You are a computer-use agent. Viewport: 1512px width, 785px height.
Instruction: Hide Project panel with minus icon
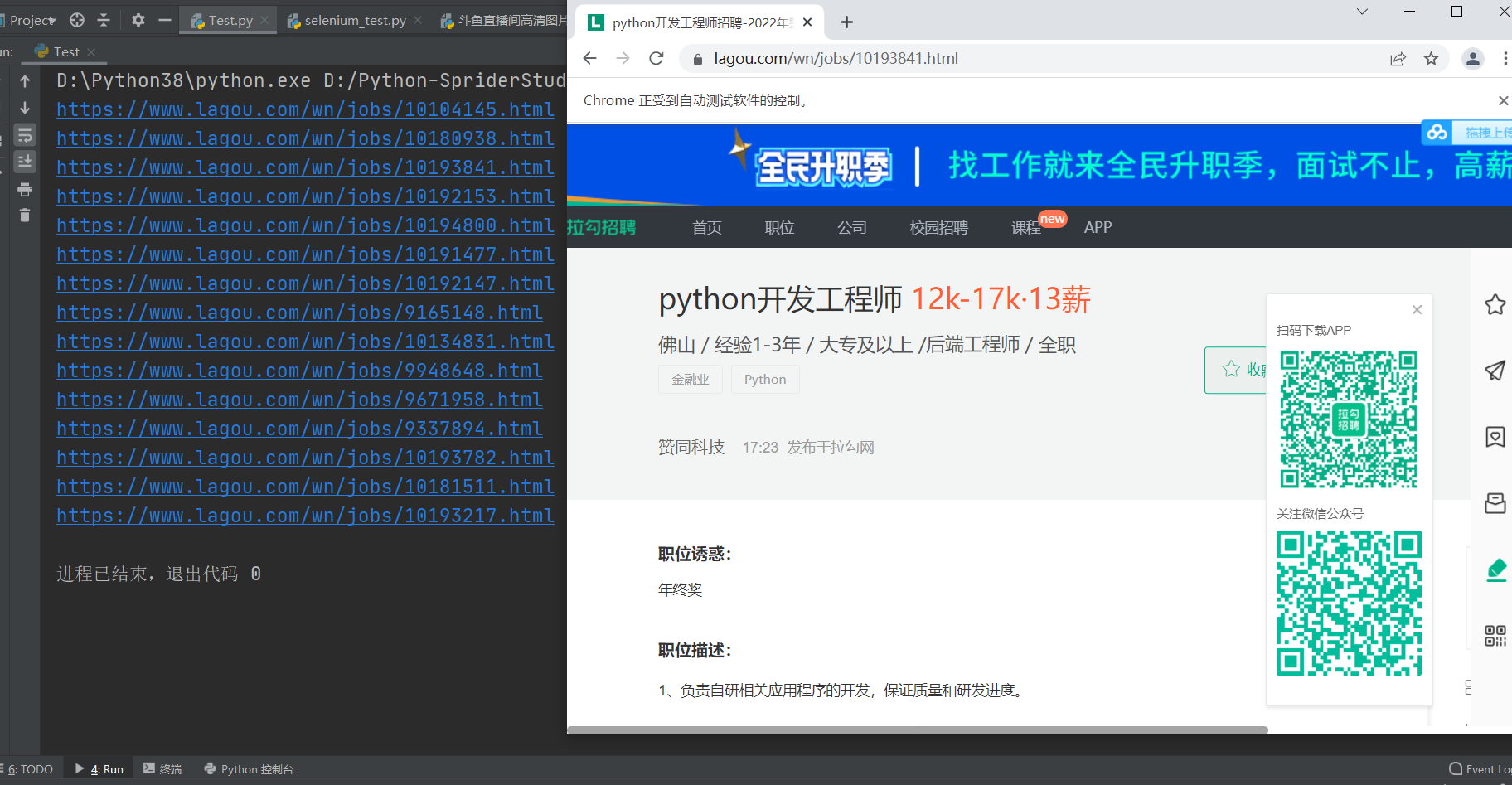[165, 20]
